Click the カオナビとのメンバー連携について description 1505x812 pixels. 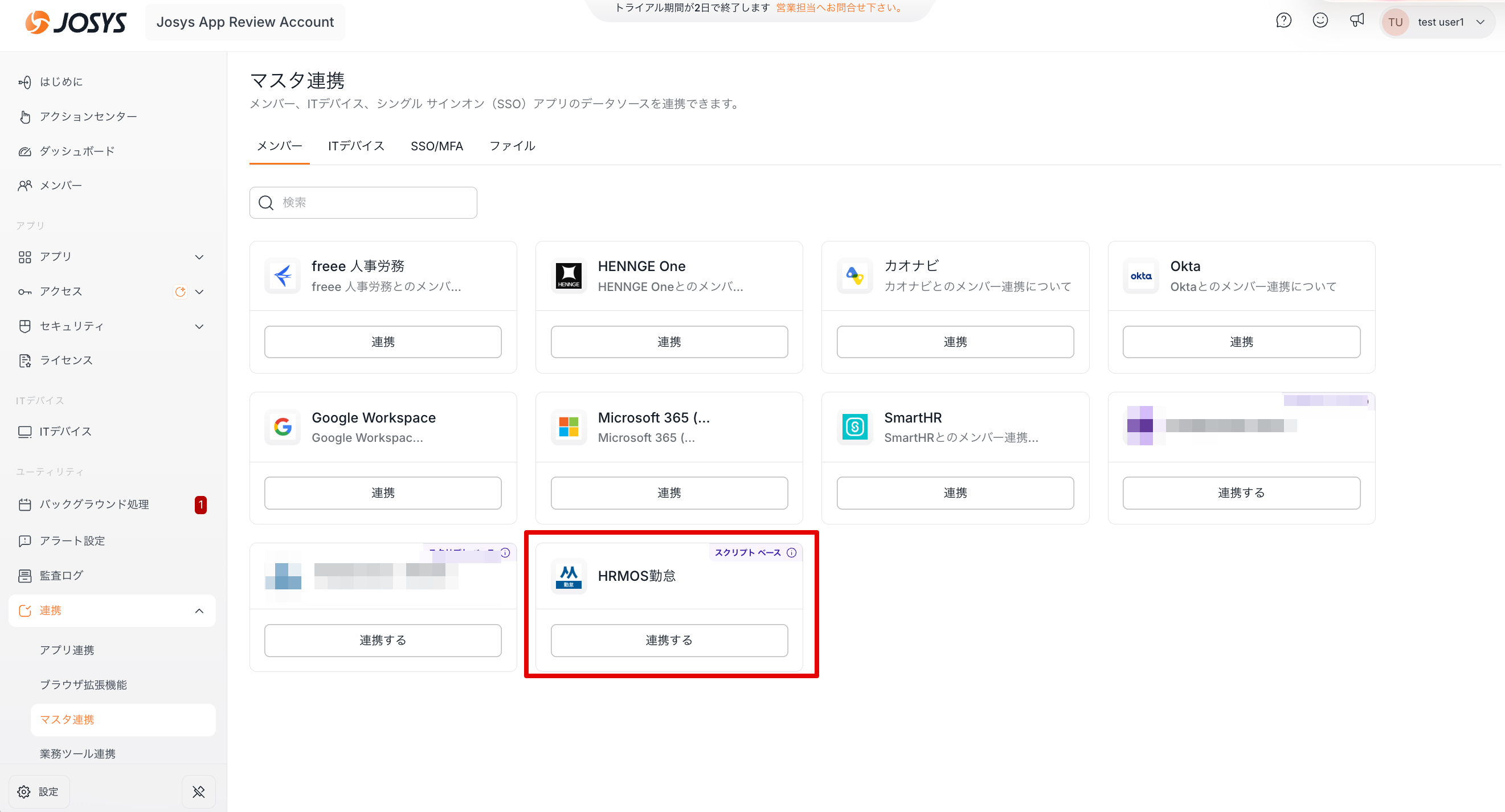(x=978, y=286)
